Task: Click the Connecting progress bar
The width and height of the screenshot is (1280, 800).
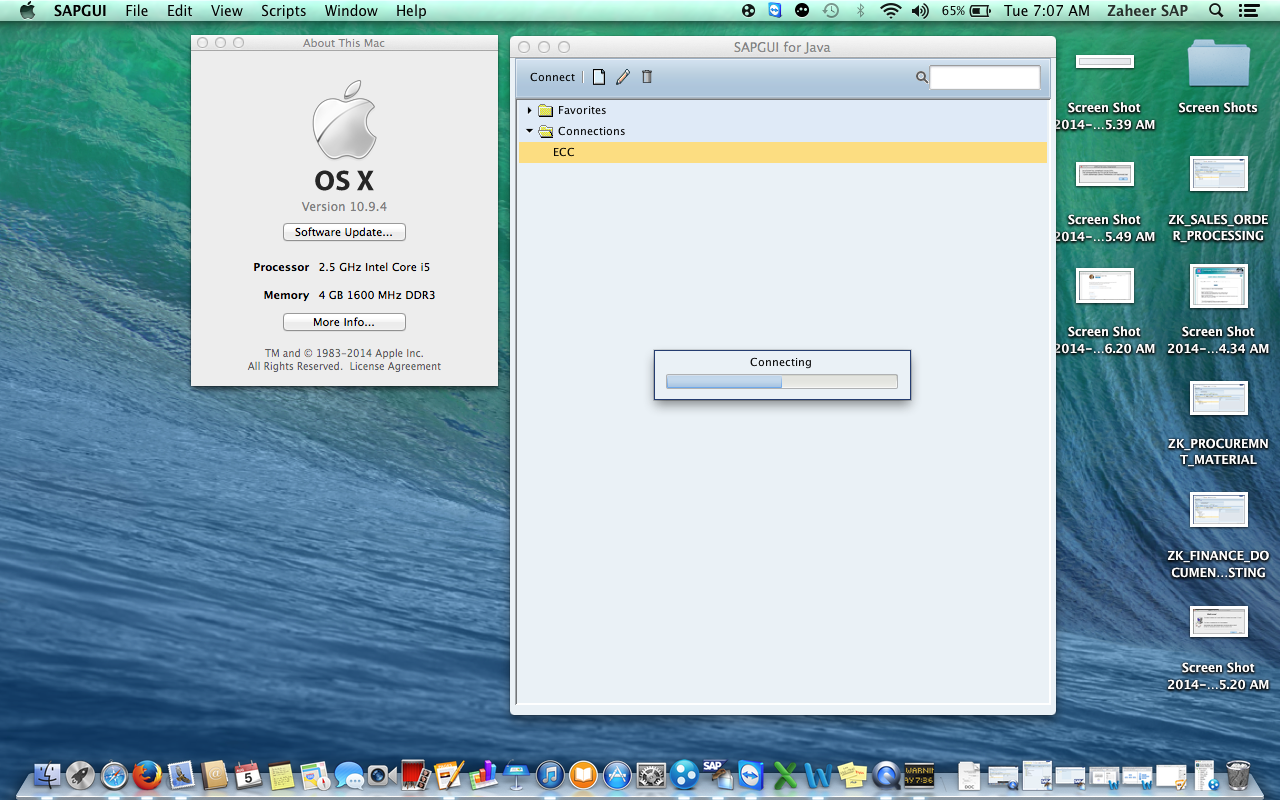Action: (x=782, y=381)
